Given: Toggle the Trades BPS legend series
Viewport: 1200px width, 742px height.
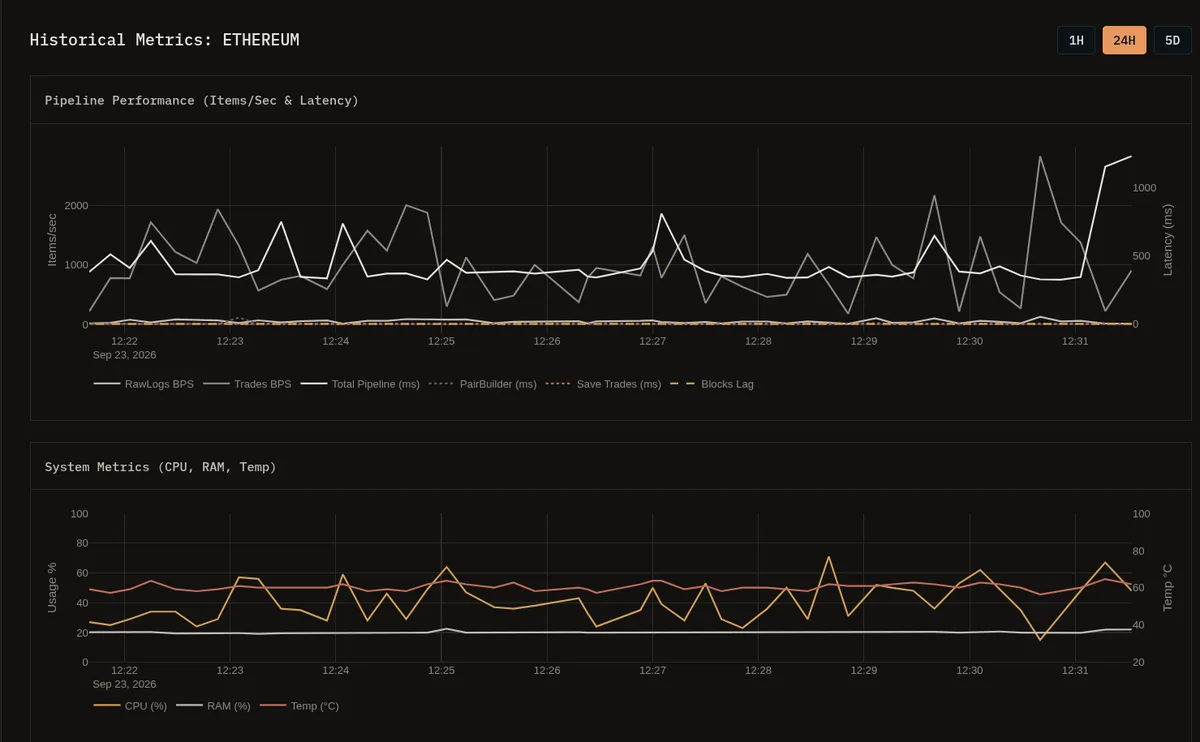Looking at the screenshot, I should coord(247,384).
